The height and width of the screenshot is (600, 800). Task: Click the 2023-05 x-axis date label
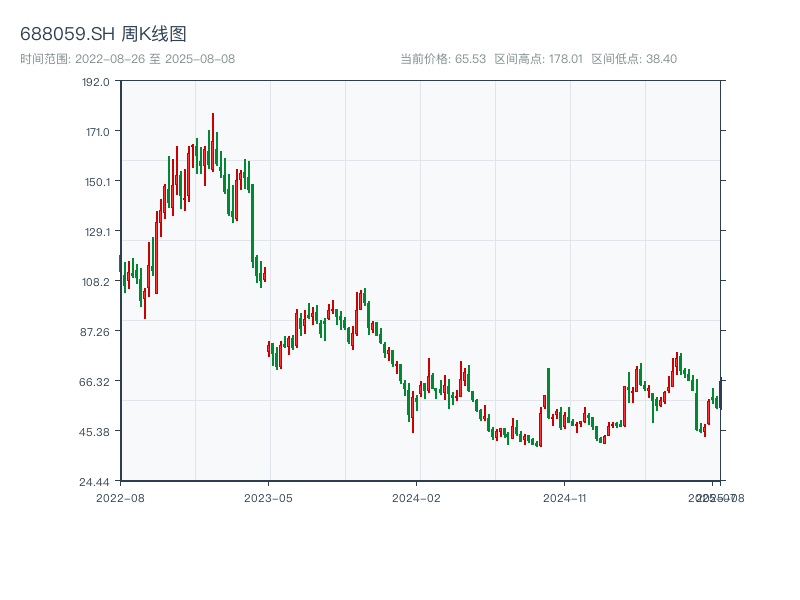(x=268, y=497)
